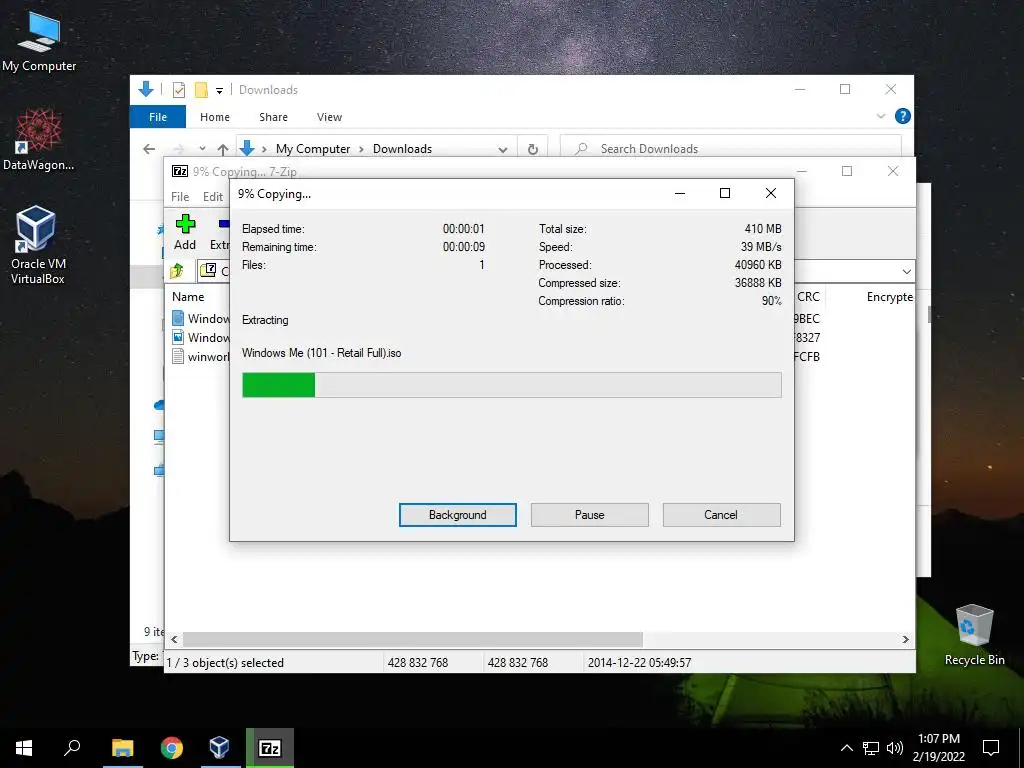
Task: Select the winworld text file in 7-Zip
Action: point(200,357)
